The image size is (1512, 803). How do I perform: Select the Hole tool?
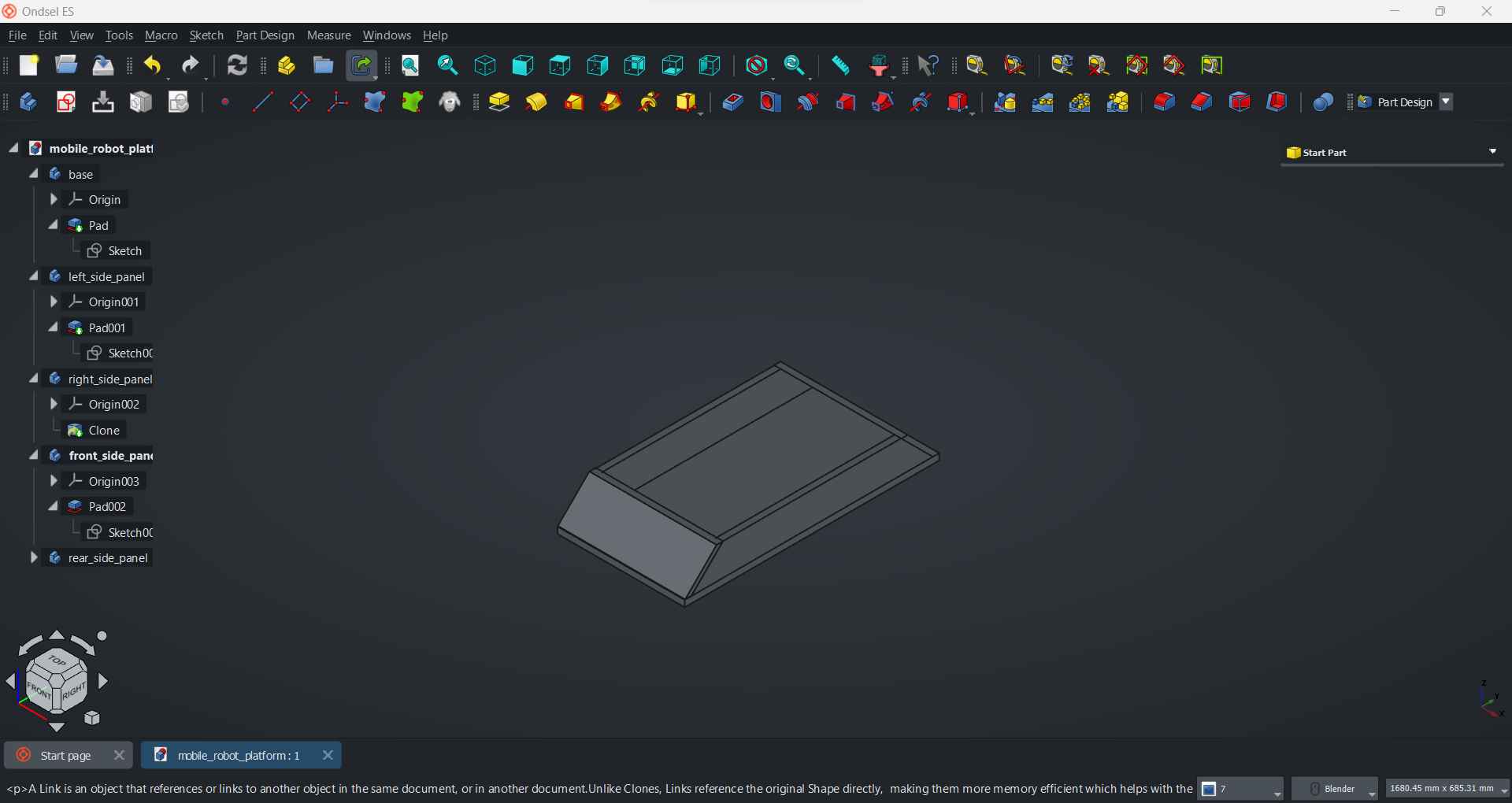[x=771, y=102]
